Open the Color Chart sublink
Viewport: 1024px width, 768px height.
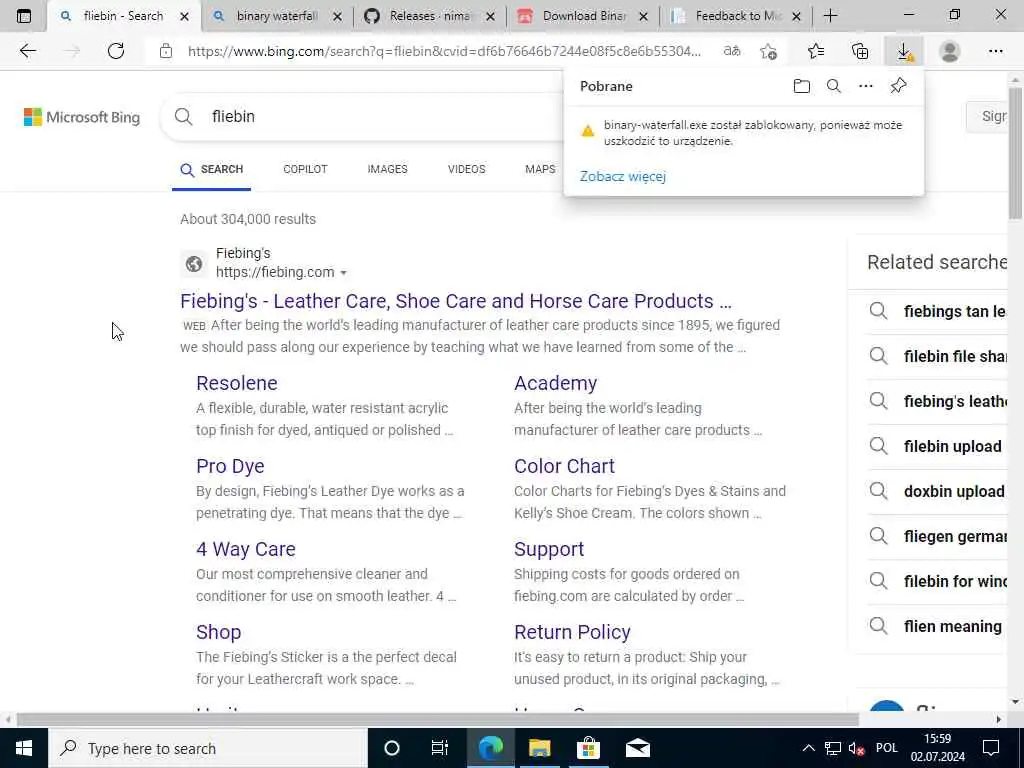564,466
